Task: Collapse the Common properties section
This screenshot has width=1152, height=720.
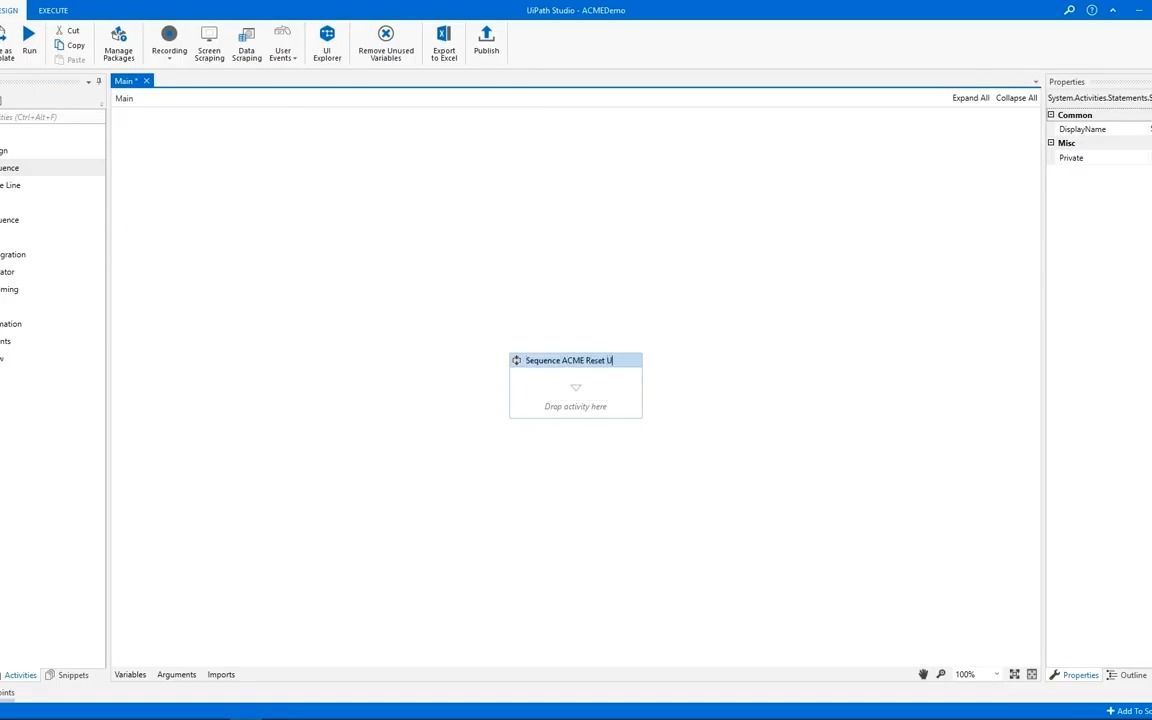Action: point(1051,115)
